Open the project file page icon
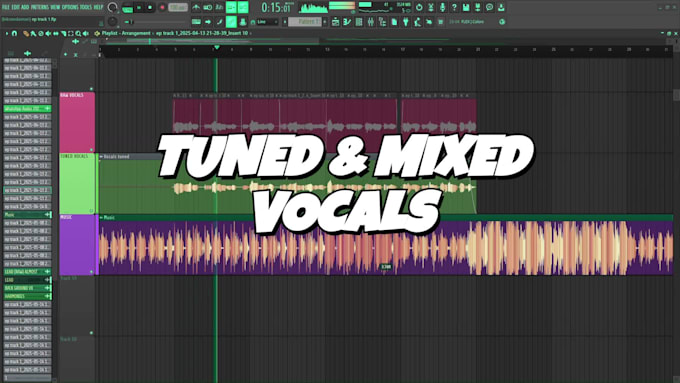This screenshot has height=383, width=680. coord(394,22)
